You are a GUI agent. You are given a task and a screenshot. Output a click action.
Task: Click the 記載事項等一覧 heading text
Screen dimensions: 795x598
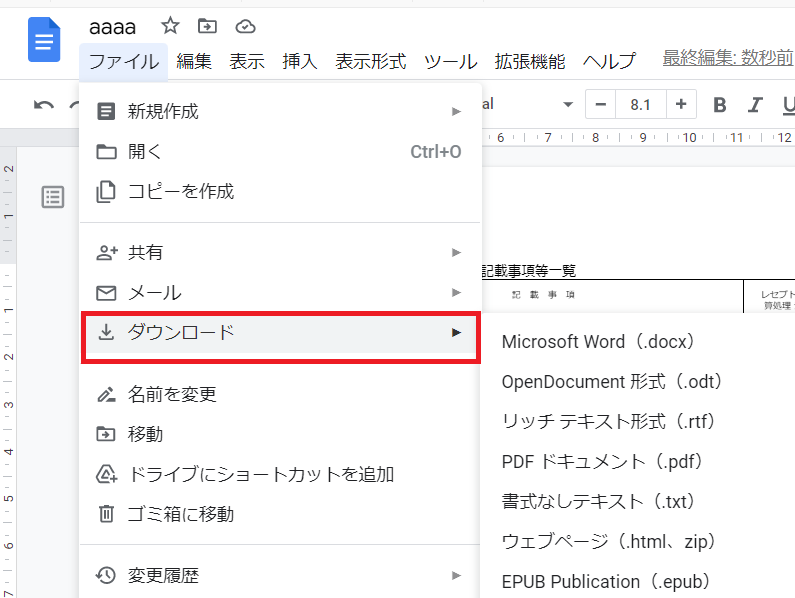[528, 271]
